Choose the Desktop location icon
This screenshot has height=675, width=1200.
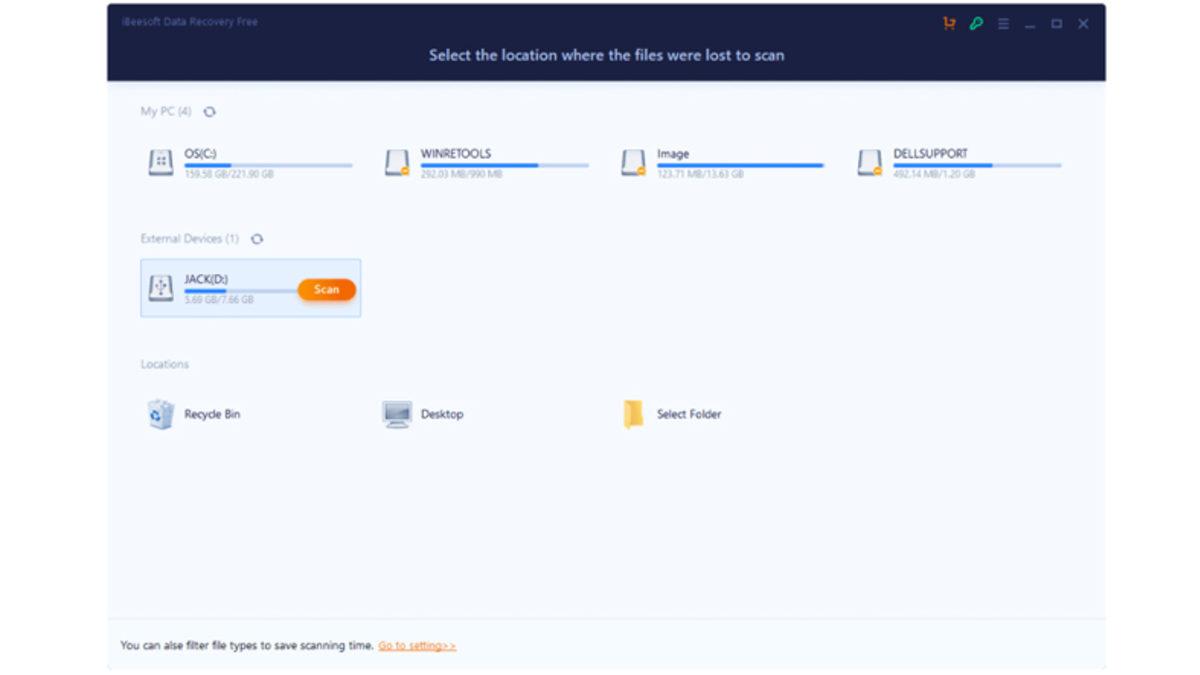coord(396,413)
